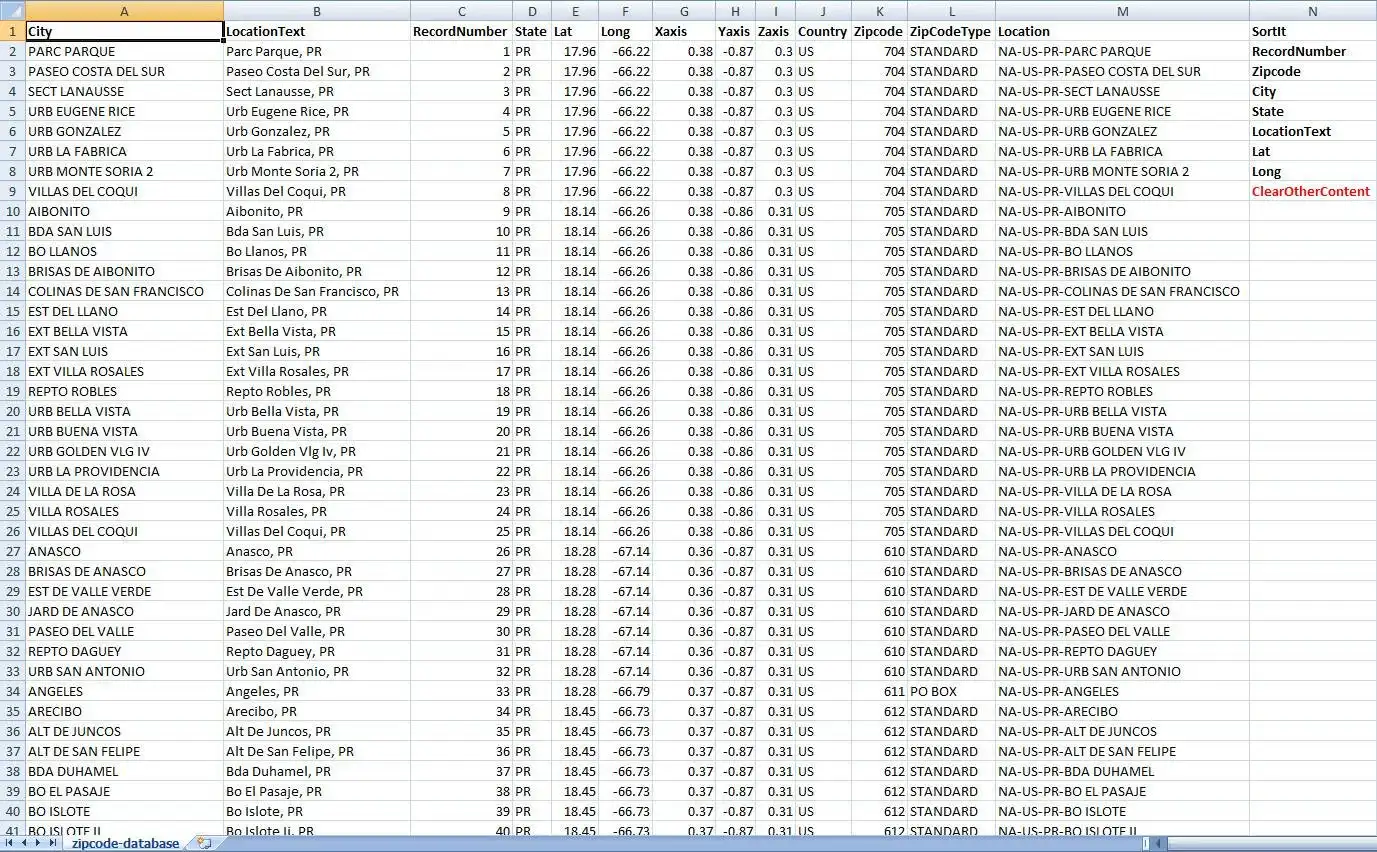1377x852 pixels.
Task: Click the LocationText option in column N
Action: (1313, 132)
